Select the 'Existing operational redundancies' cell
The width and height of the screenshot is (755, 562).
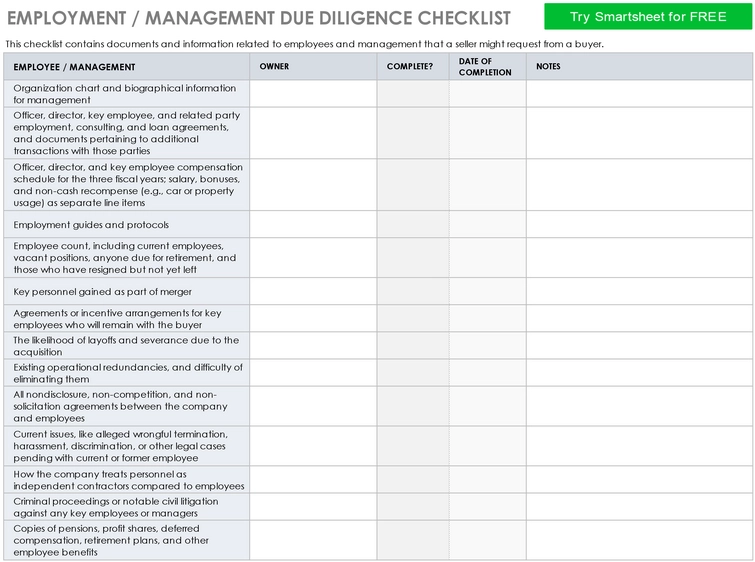pos(127,373)
